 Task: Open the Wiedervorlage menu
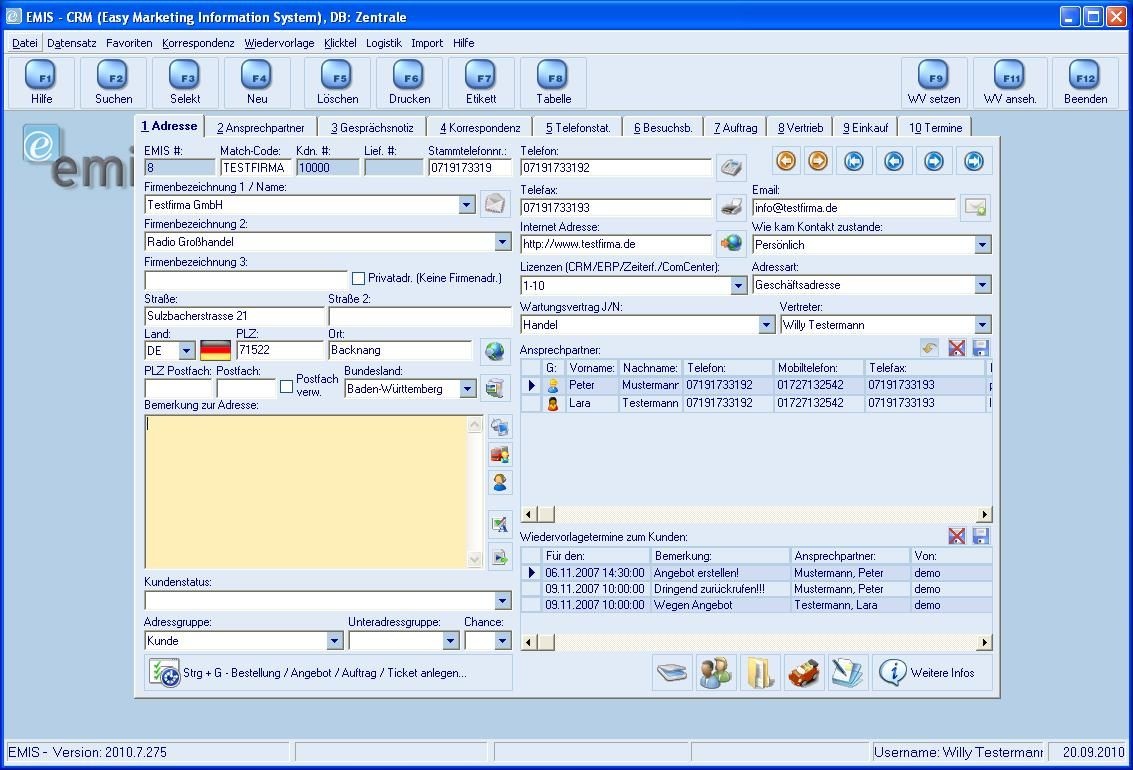point(279,43)
